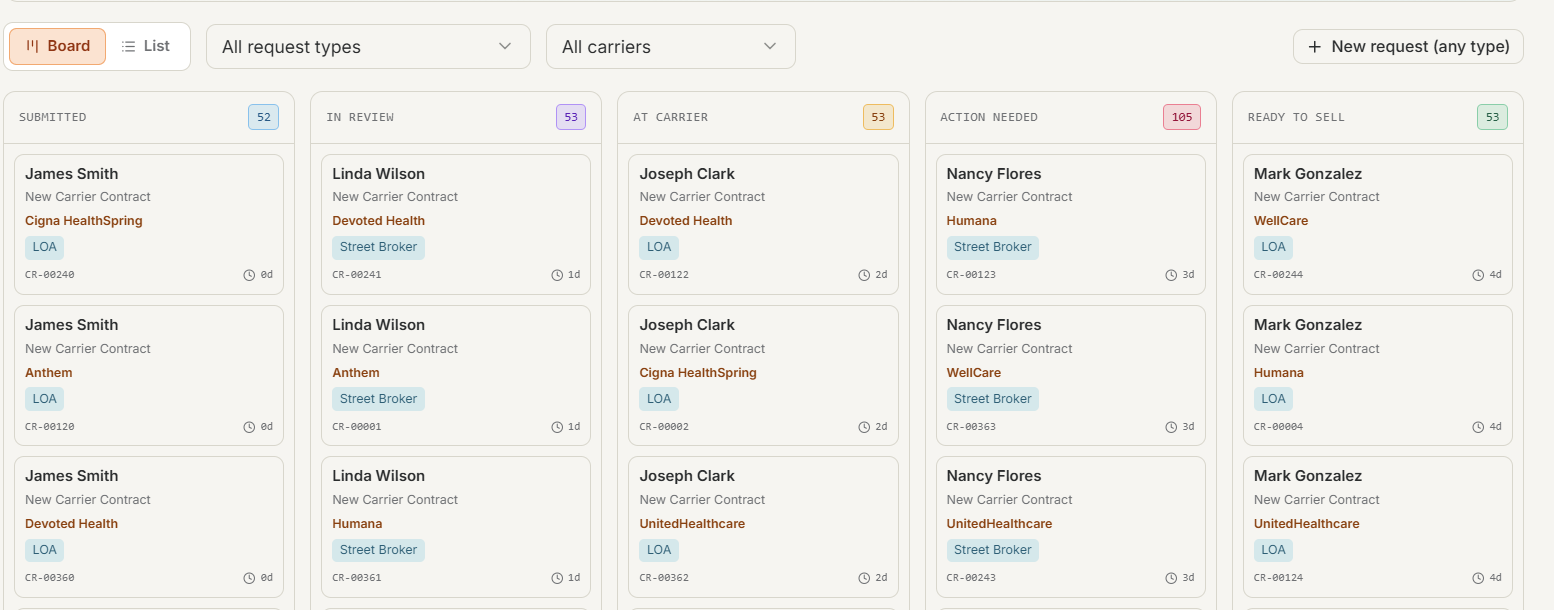Click the List lines icon
Image resolution: width=1554 pixels, height=610 pixels.
pos(128,46)
